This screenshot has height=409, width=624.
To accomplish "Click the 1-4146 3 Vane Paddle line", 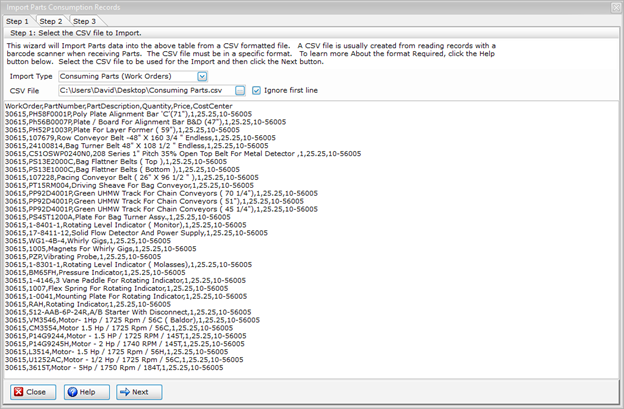I will click(125, 281).
